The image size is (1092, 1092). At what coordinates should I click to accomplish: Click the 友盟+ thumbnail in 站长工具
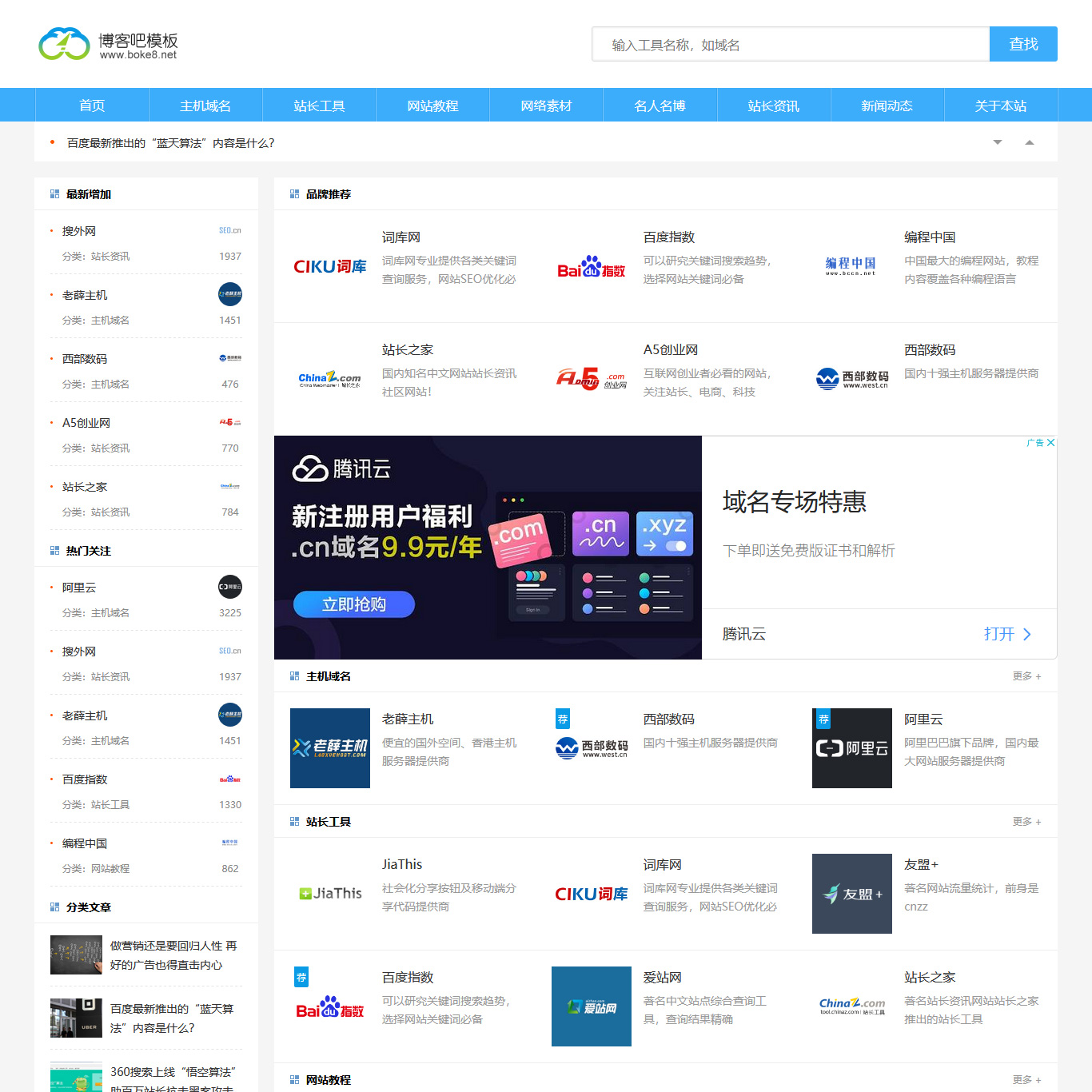(852, 894)
